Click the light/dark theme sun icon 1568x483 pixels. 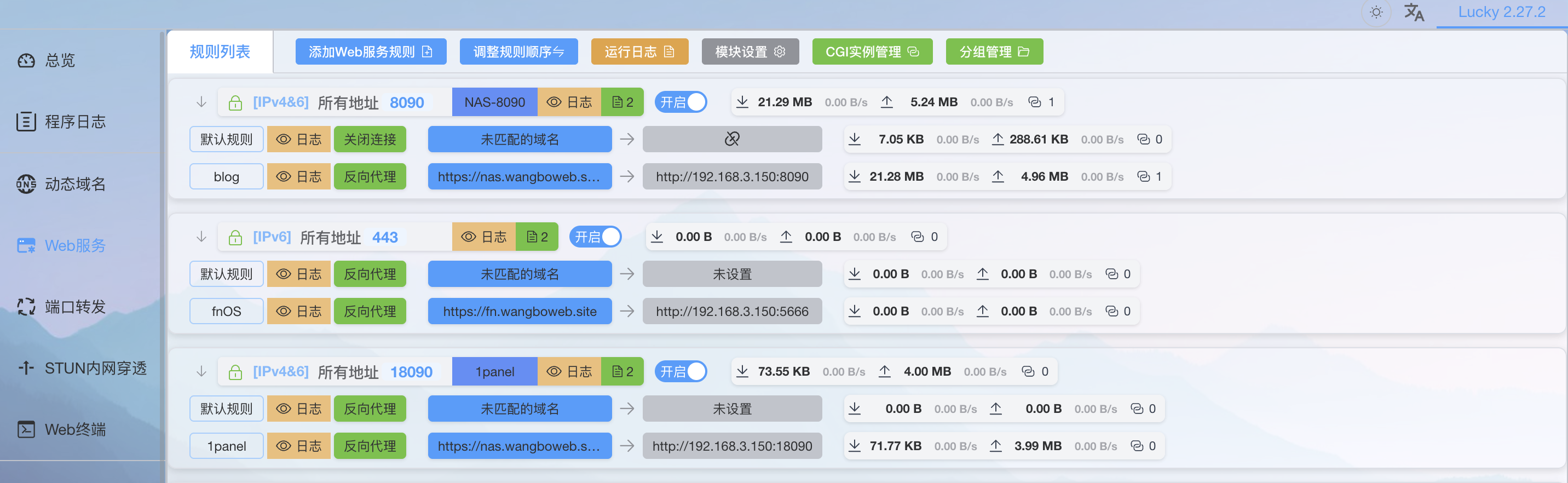point(1376,12)
